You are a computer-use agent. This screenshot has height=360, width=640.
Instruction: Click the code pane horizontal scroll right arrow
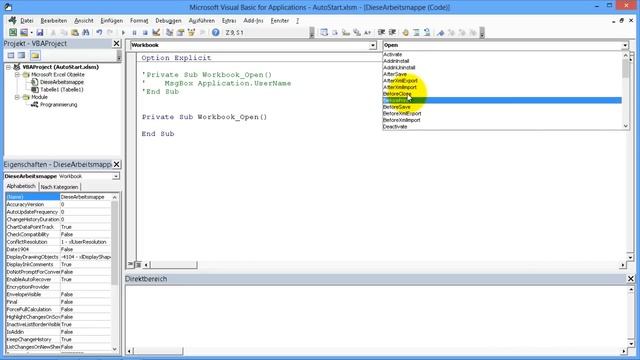click(x=623, y=265)
